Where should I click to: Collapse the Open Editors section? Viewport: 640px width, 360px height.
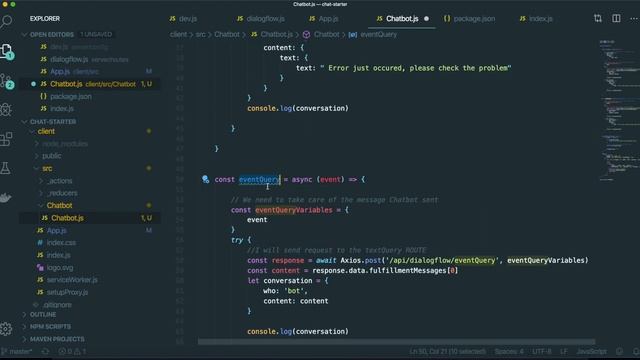click(x=51, y=35)
